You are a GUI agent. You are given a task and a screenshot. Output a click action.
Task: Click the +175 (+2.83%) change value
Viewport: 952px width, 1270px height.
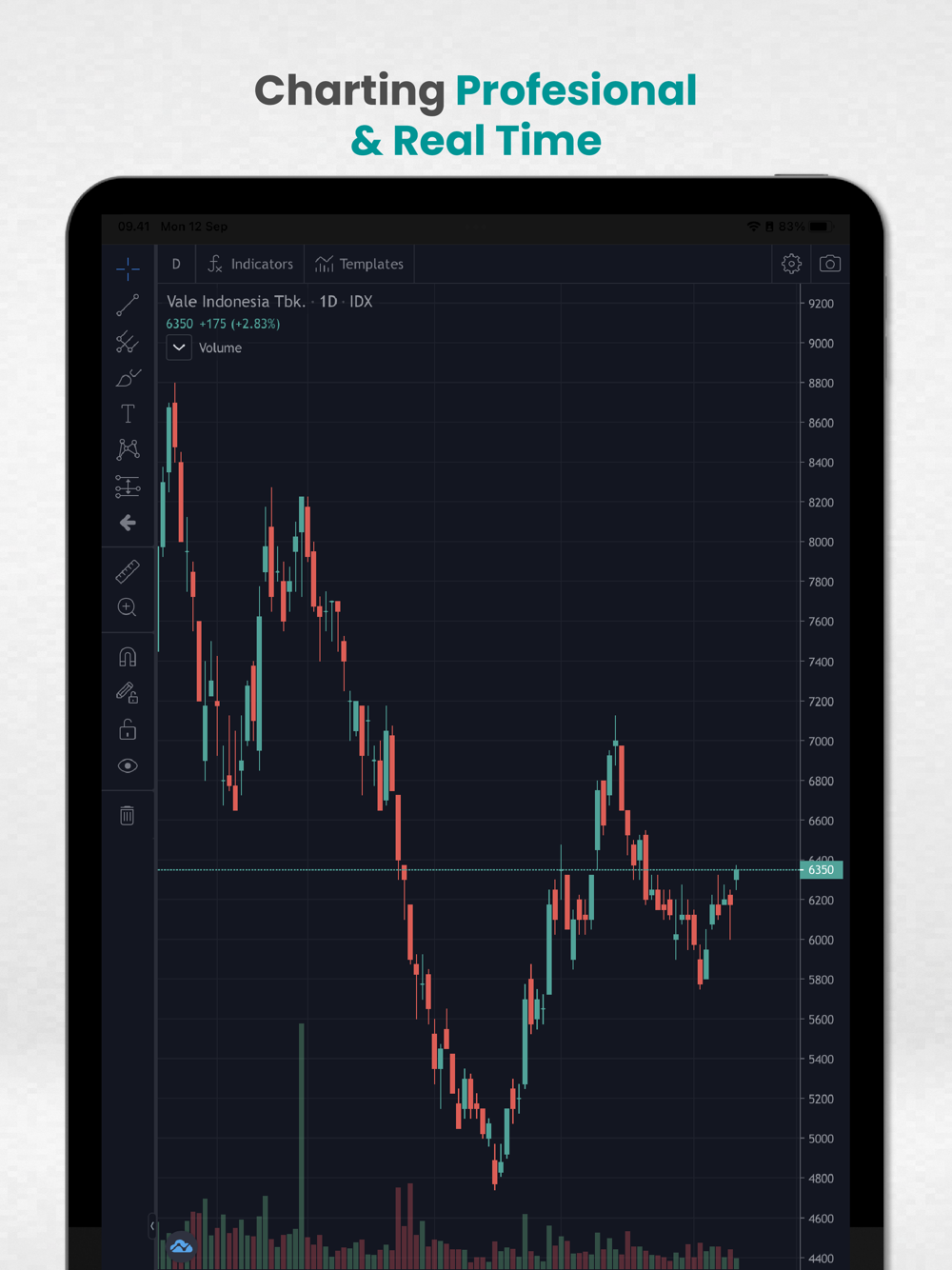pos(239,324)
